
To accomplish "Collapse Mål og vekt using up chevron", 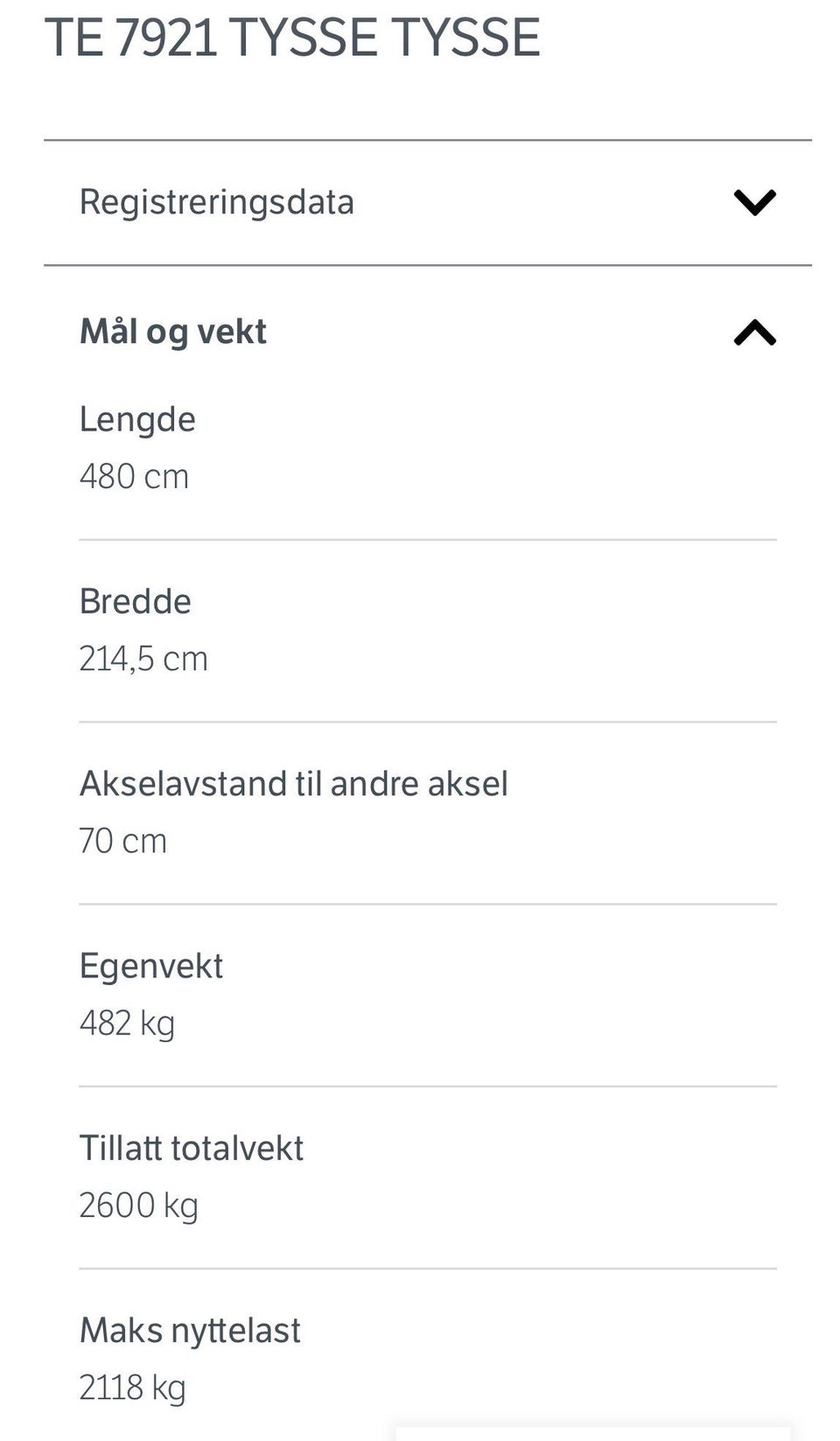I will (x=755, y=332).
